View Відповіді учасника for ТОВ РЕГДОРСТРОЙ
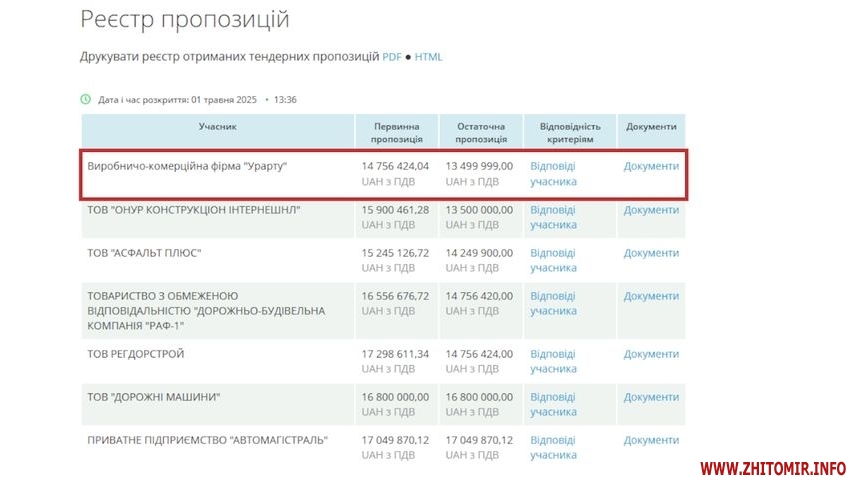 (x=553, y=361)
